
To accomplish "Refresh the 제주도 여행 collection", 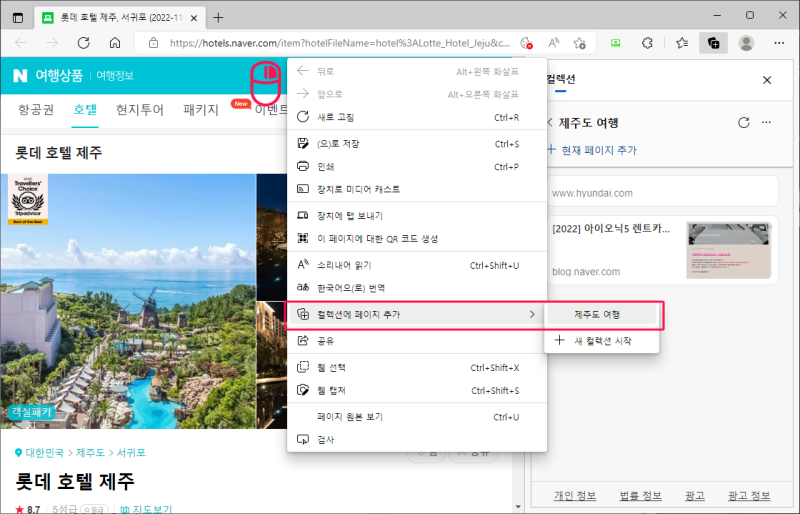I will coord(744,123).
